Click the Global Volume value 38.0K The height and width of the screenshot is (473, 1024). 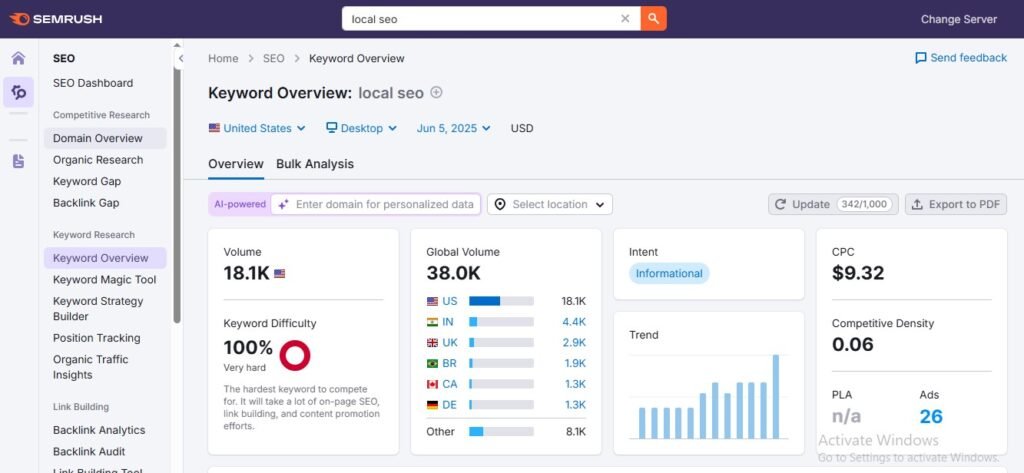pos(453,273)
